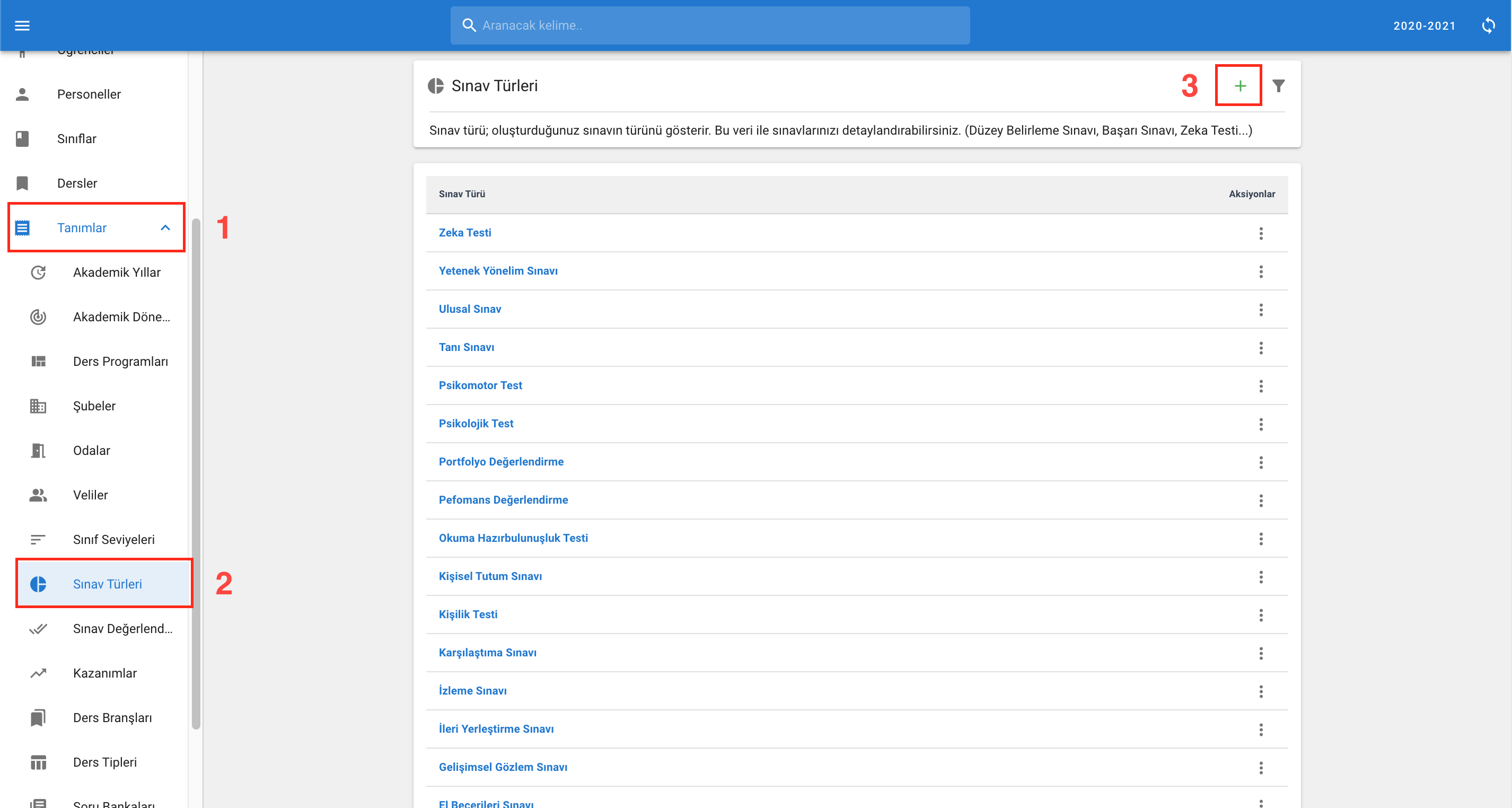This screenshot has height=808, width=1512.
Task: Open the Psikolojik Test link
Action: pyautogui.click(x=476, y=423)
